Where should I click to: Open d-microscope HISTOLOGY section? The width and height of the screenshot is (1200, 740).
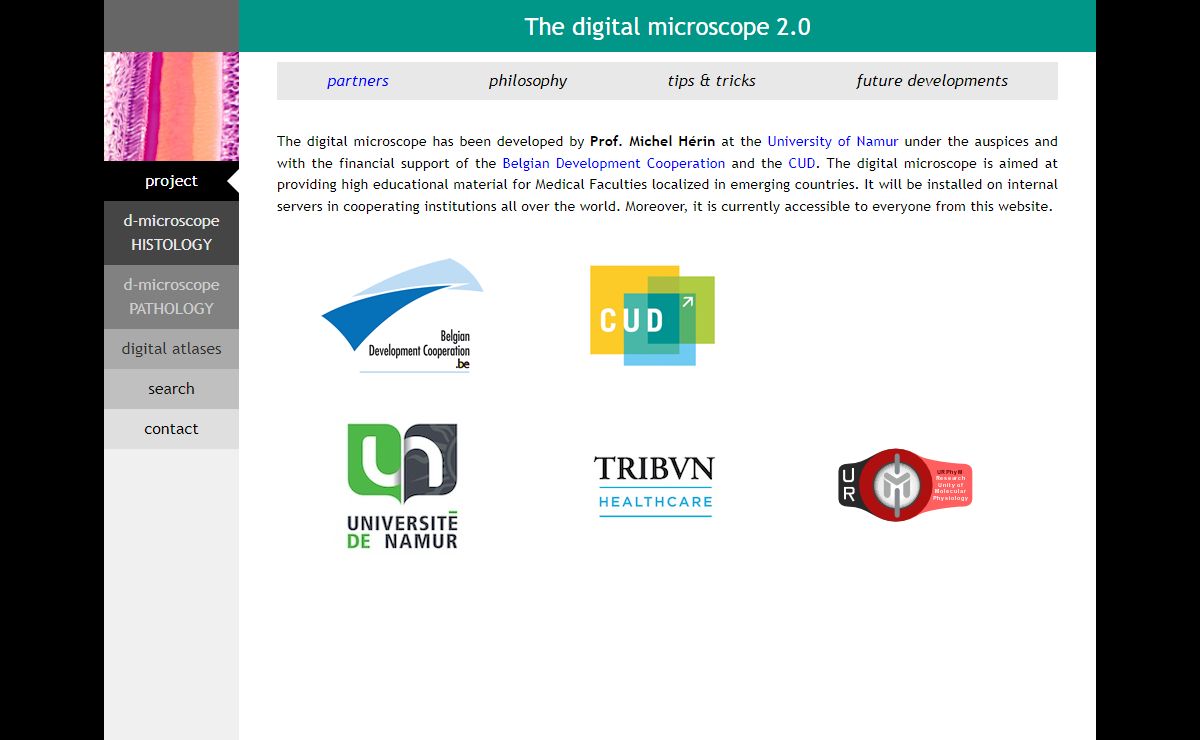(x=171, y=233)
